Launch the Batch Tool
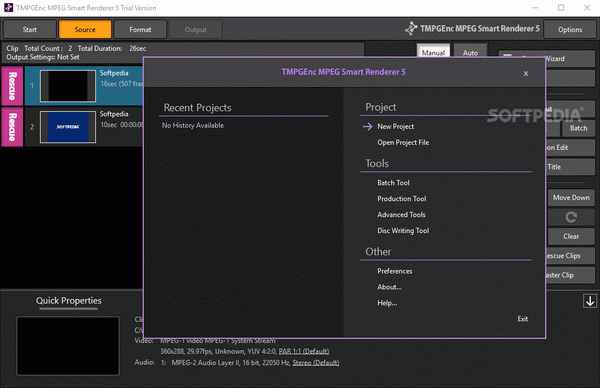The height and width of the screenshot is (388, 600). click(x=393, y=183)
